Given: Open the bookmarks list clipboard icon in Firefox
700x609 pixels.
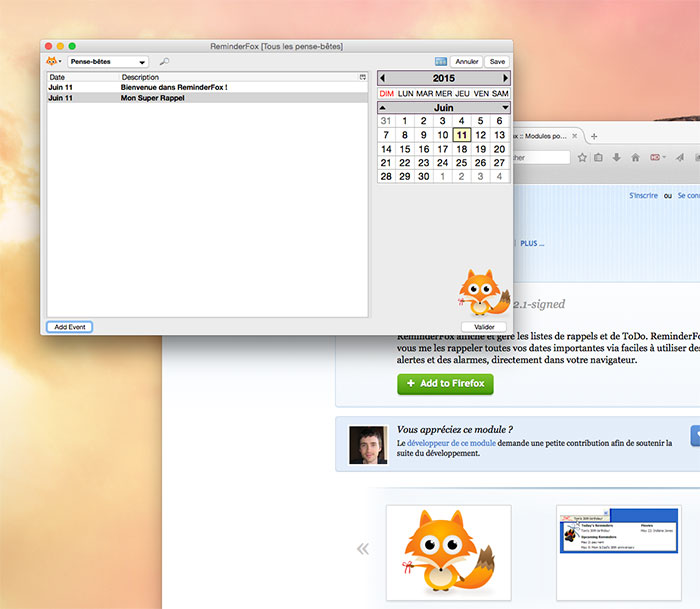Looking at the screenshot, I should click(x=599, y=157).
